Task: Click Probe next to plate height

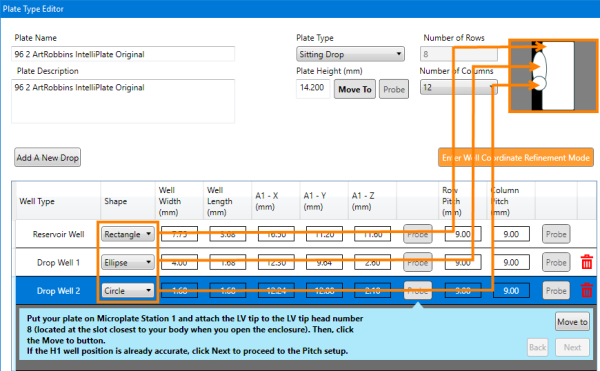Action: tap(394, 89)
